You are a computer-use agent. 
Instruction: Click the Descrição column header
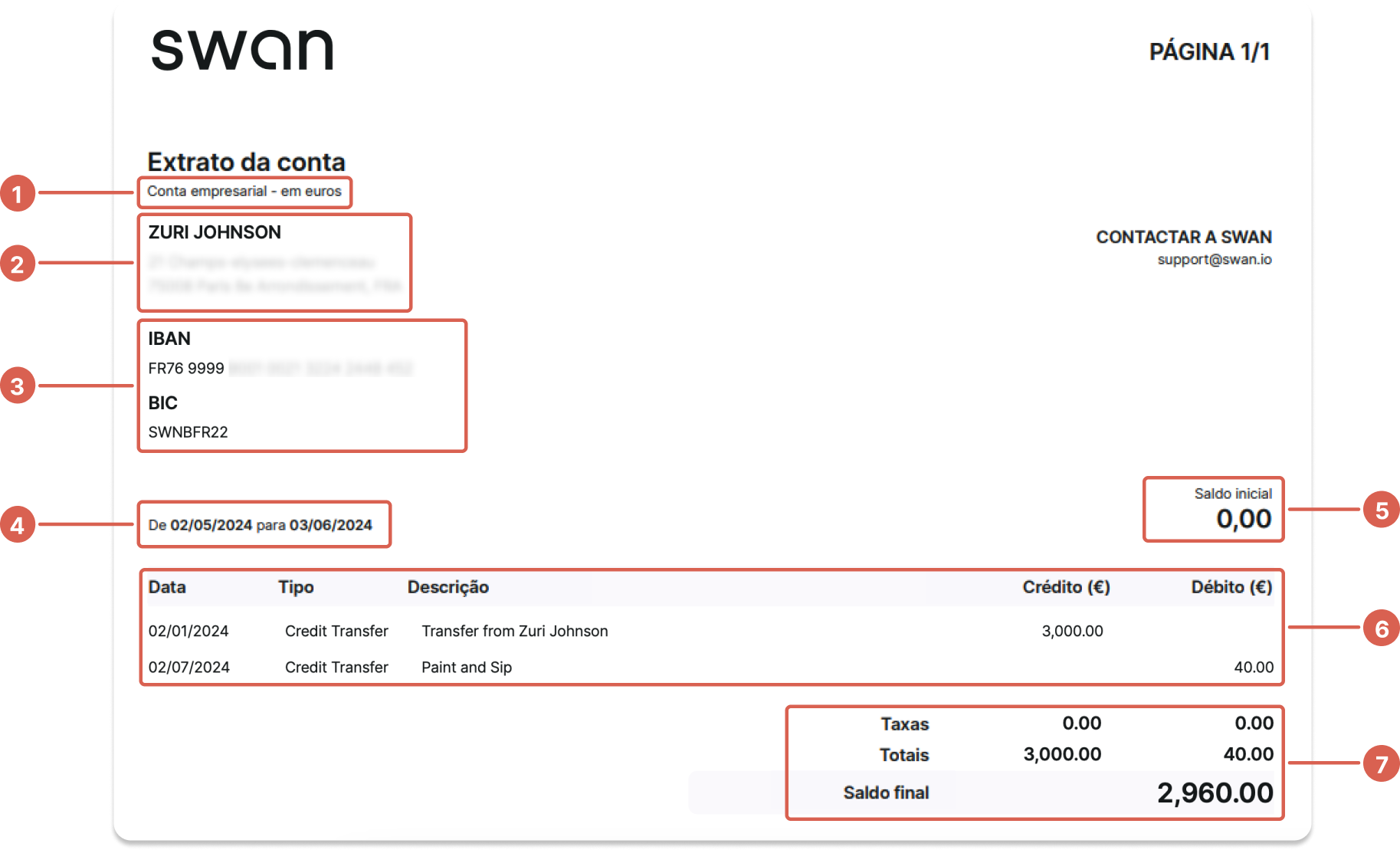[x=448, y=587]
